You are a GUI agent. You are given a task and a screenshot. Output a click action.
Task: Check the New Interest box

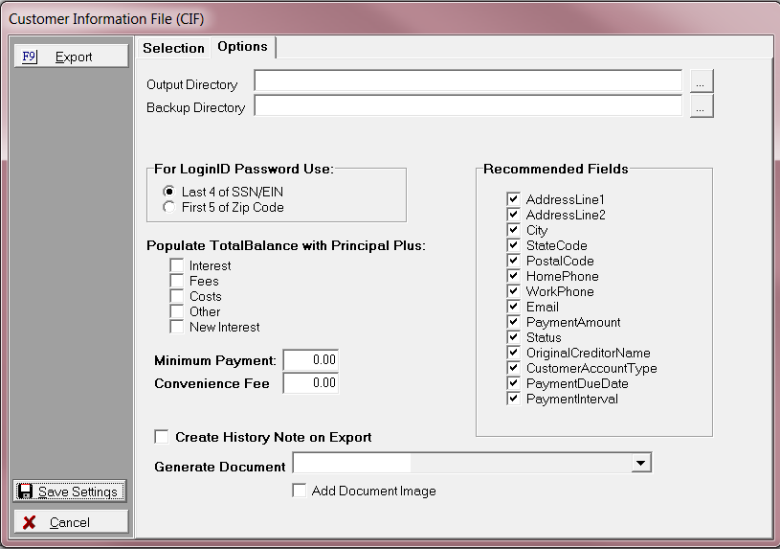click(177, 327)
